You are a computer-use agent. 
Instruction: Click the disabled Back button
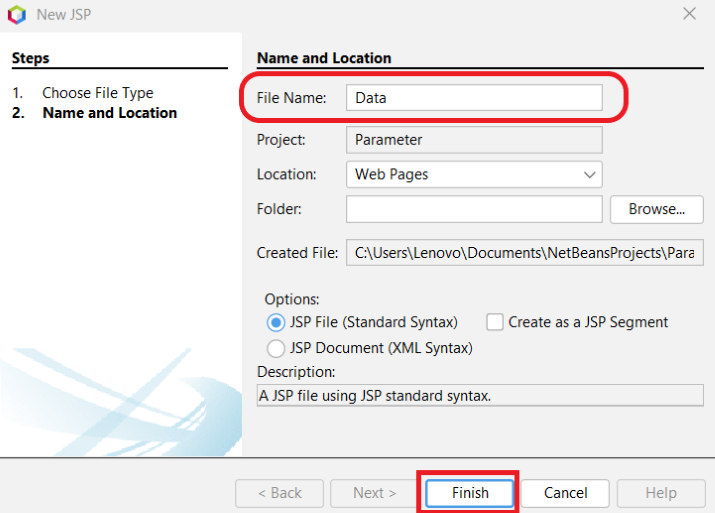(280, 493)
